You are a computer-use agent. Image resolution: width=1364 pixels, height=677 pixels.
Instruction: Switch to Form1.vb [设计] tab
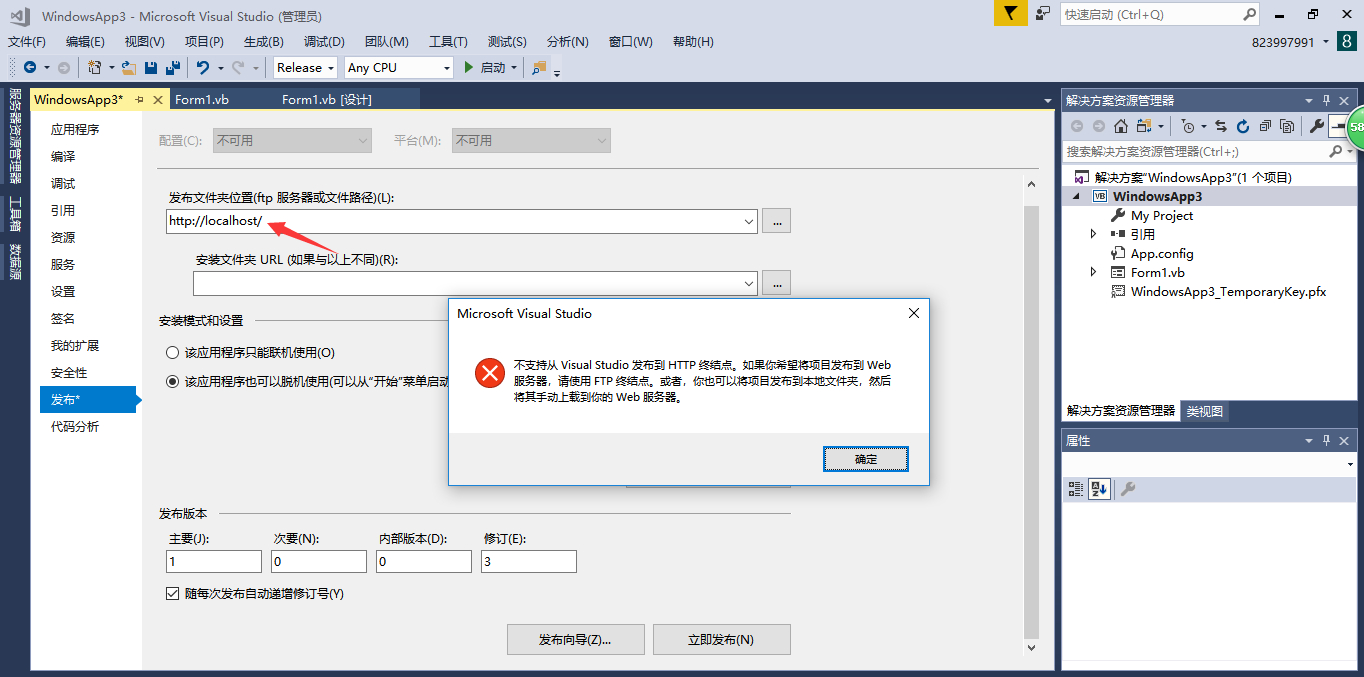pos(327,99)
